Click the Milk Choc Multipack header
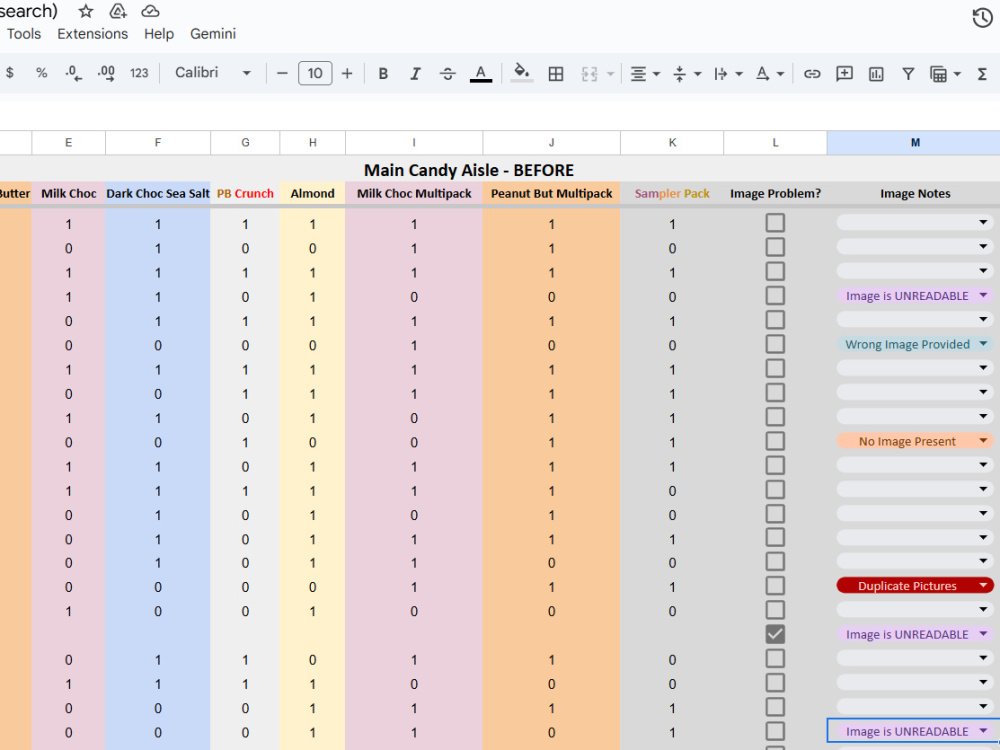 [x=414, y=194]
